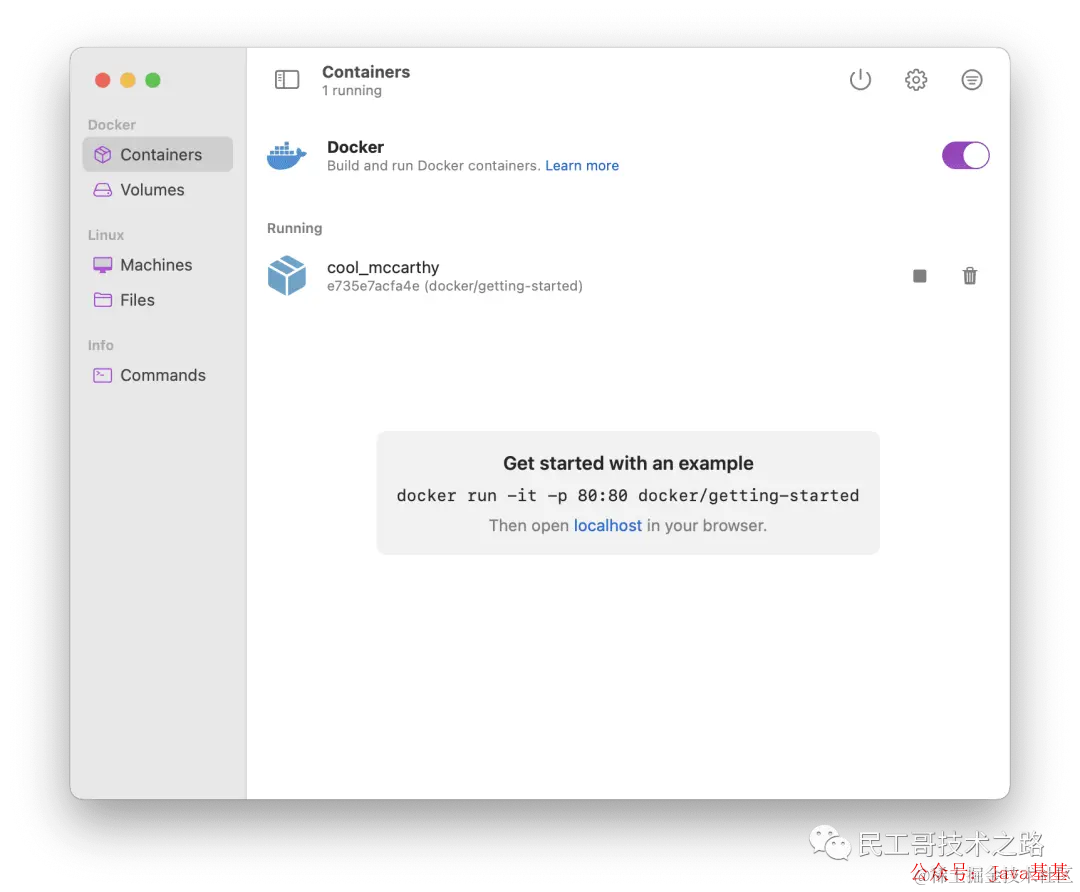The height and width of the screenshot is (892, 1080).
Task: Turn off the Docker toggle switch
Action: (x=965, y=156)
